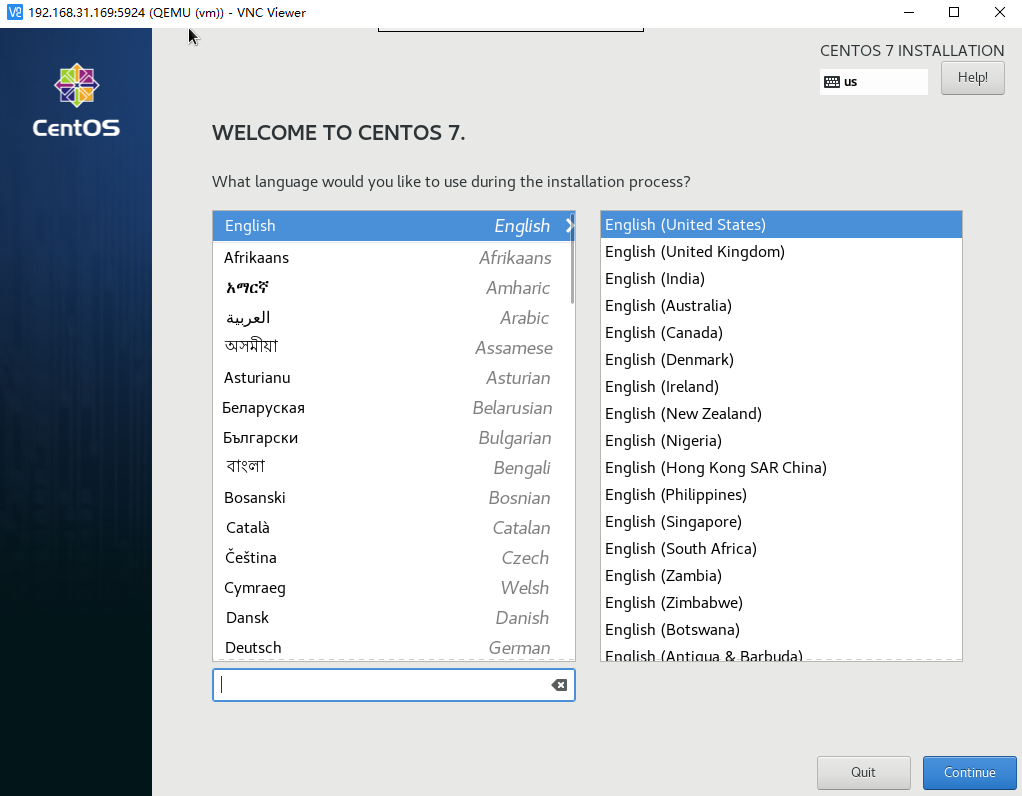The height and width of the screenshot is (796, 1022).
Task: Click the us keyboard layout indicator
Action: 873,81
